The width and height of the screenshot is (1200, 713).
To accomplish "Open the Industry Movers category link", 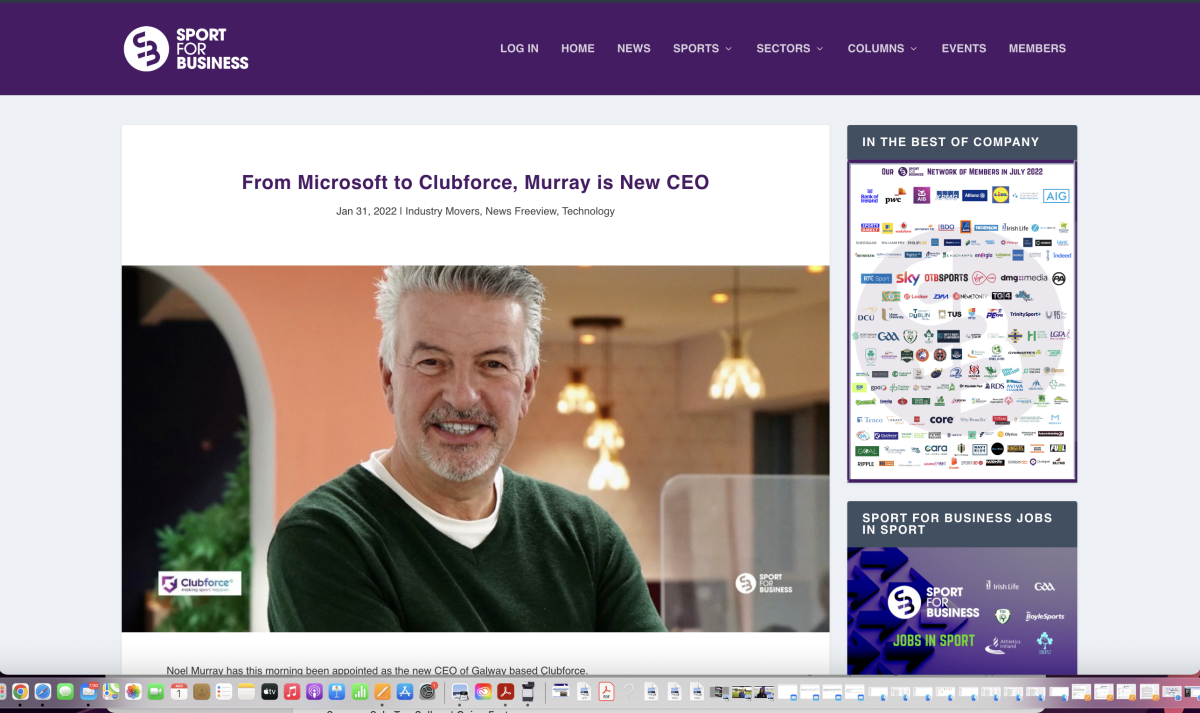I will tap(442, 211).
